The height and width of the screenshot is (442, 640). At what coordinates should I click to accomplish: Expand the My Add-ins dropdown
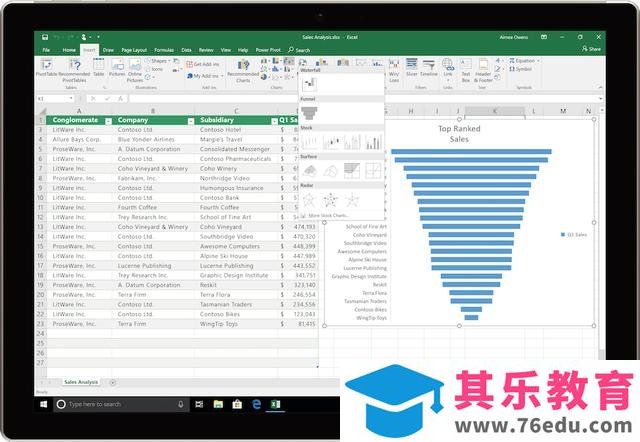tap(222, 76)
